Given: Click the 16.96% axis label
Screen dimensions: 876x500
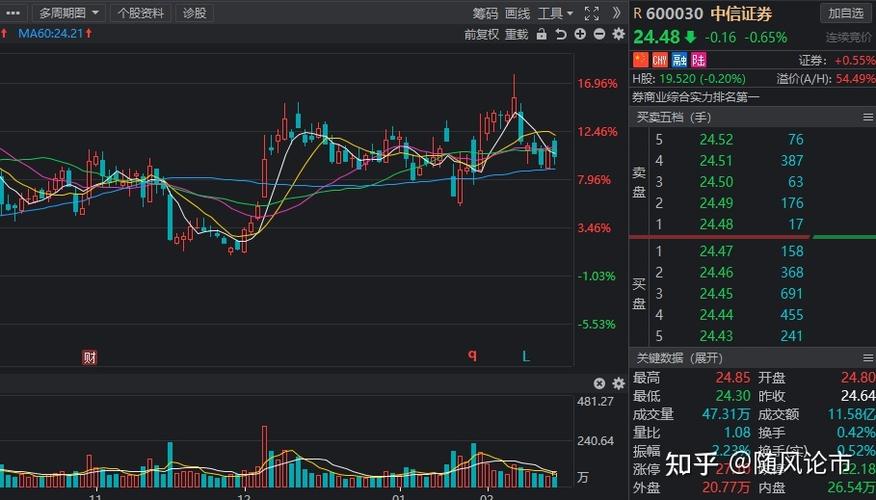Looking at the screenshot, I should [597, 84].
